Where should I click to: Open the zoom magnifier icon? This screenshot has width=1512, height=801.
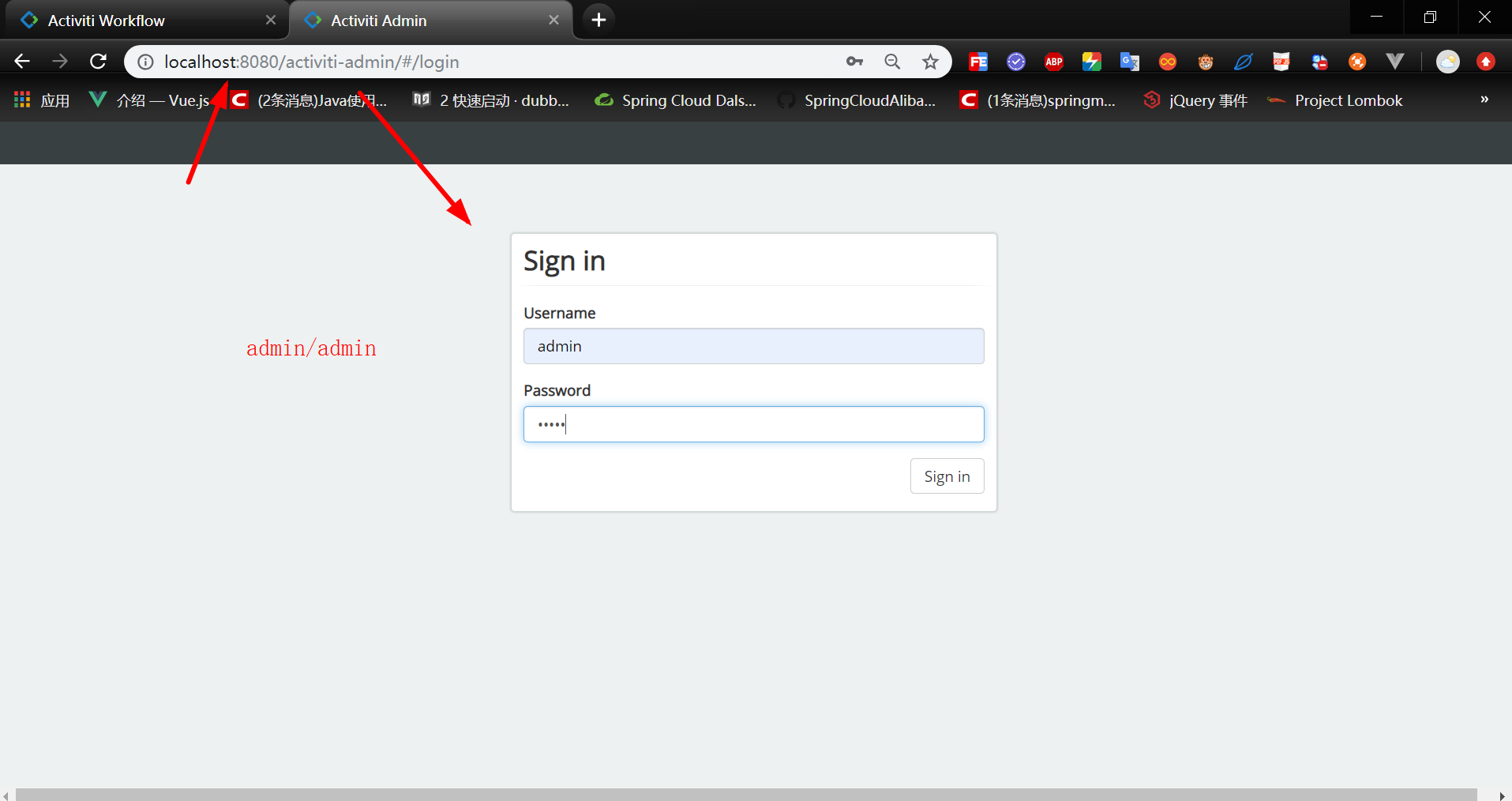[x=892, y=62]
